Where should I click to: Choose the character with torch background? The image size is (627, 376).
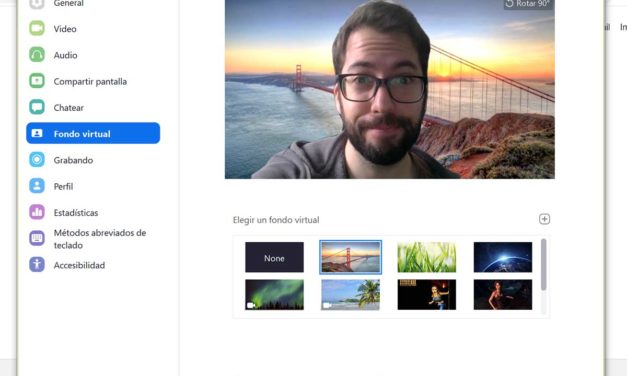click(x=427, y=295)
